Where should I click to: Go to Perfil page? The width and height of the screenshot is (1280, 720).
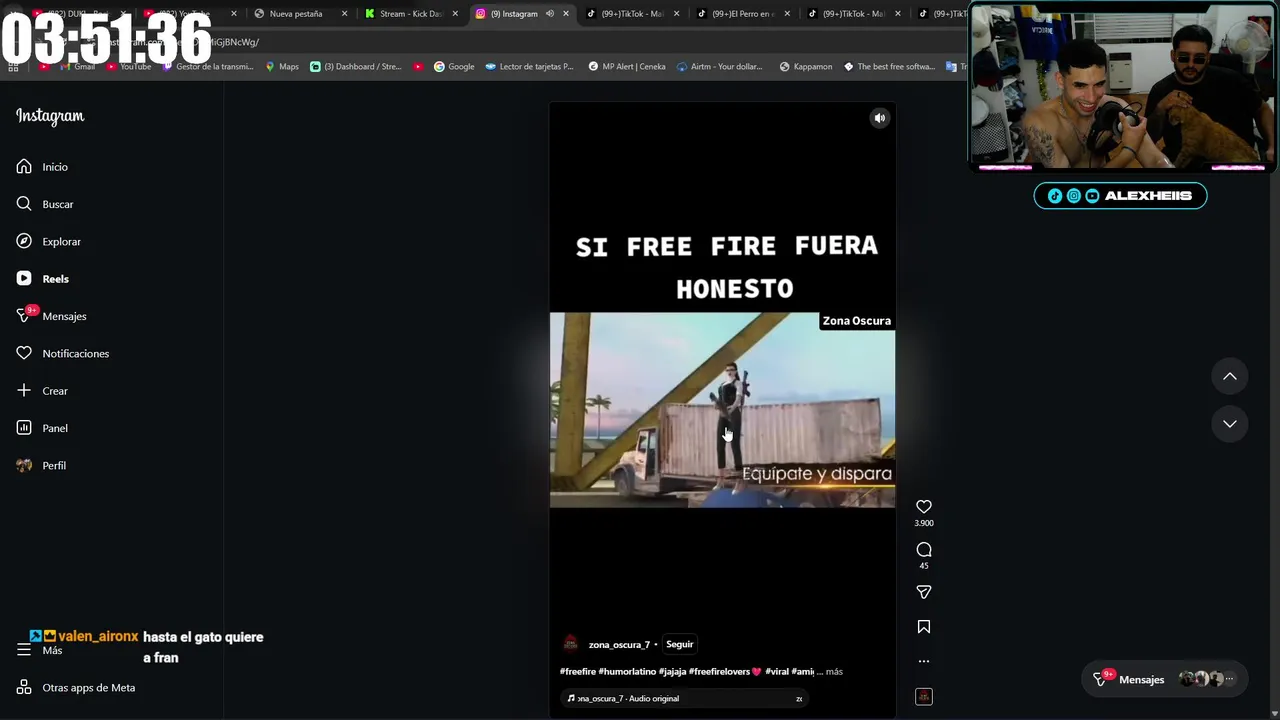click(41, 466)
